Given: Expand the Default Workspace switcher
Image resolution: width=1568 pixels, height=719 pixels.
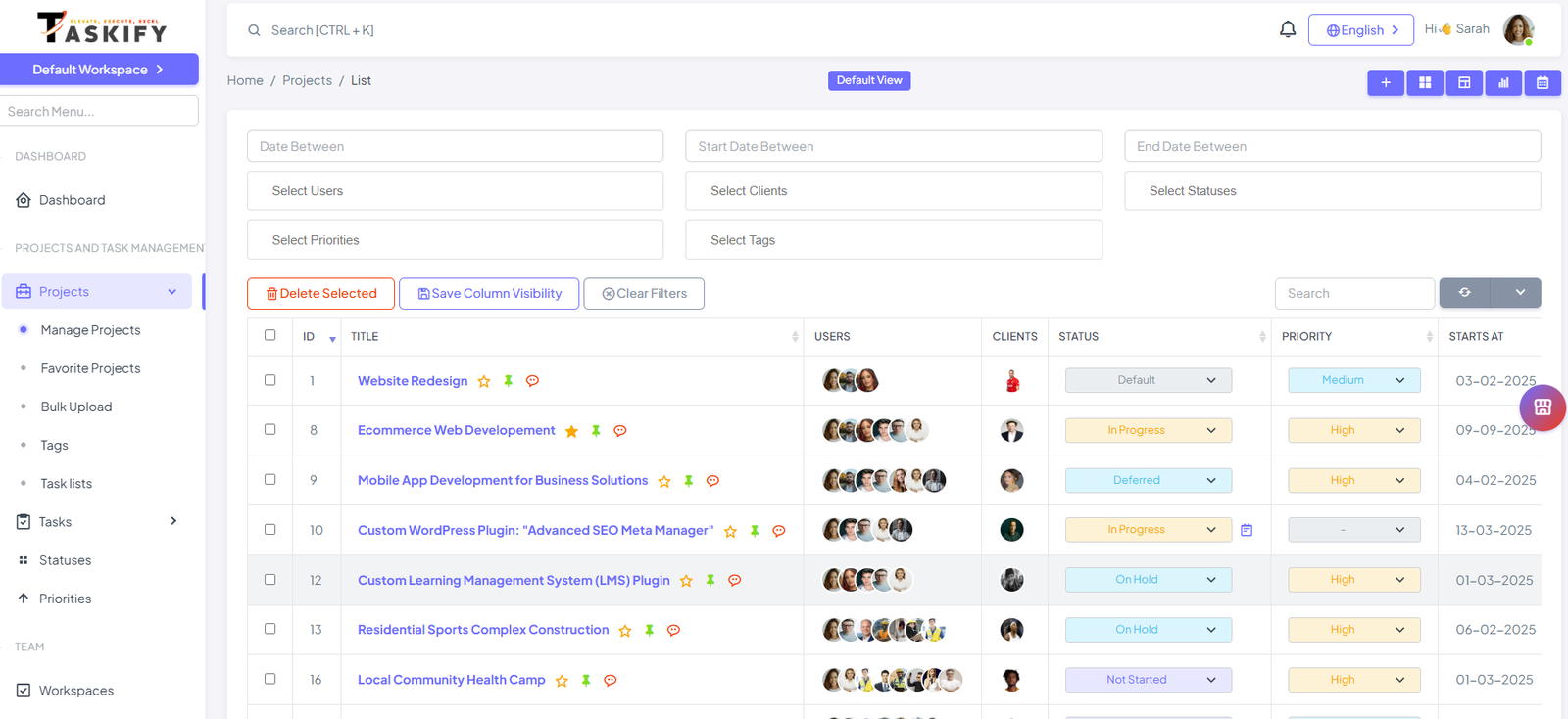Looking at the screenshot, I should click(99, 70).
